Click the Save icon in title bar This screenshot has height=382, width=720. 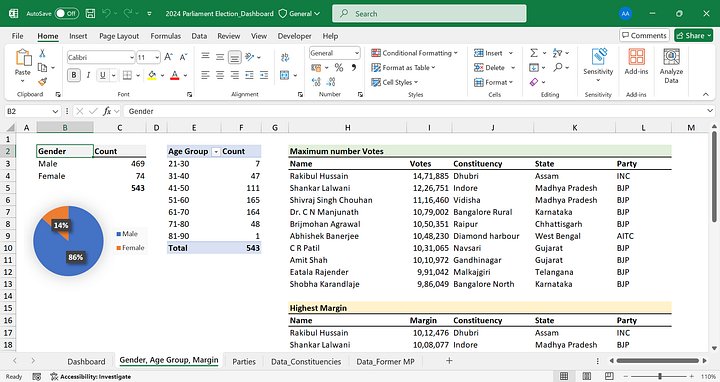[x=90, y=13]
